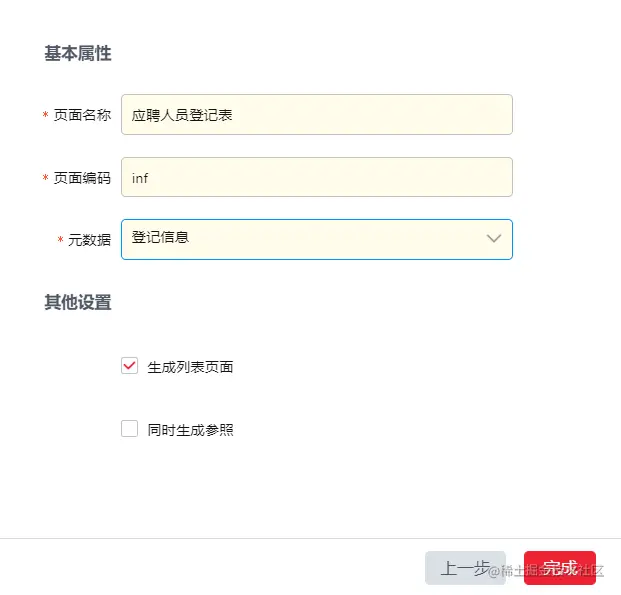Expand the 元数据 dropdown arrow

click(493, 239)
